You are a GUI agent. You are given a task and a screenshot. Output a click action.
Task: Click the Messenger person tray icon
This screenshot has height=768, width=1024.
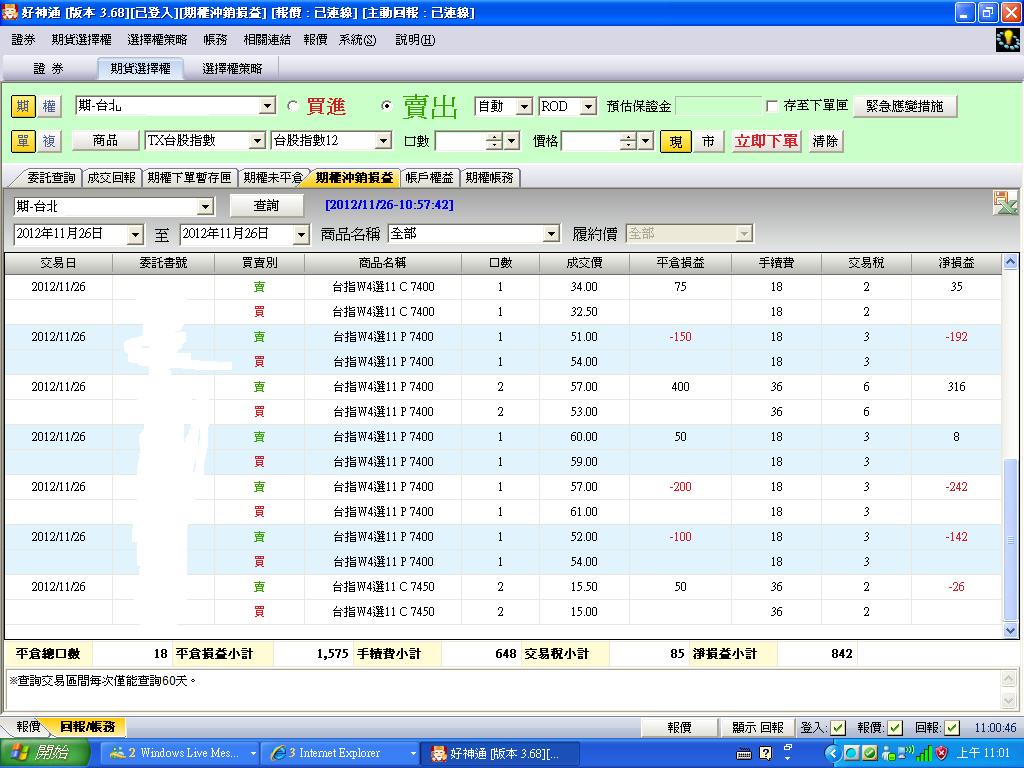pos(888,754)
